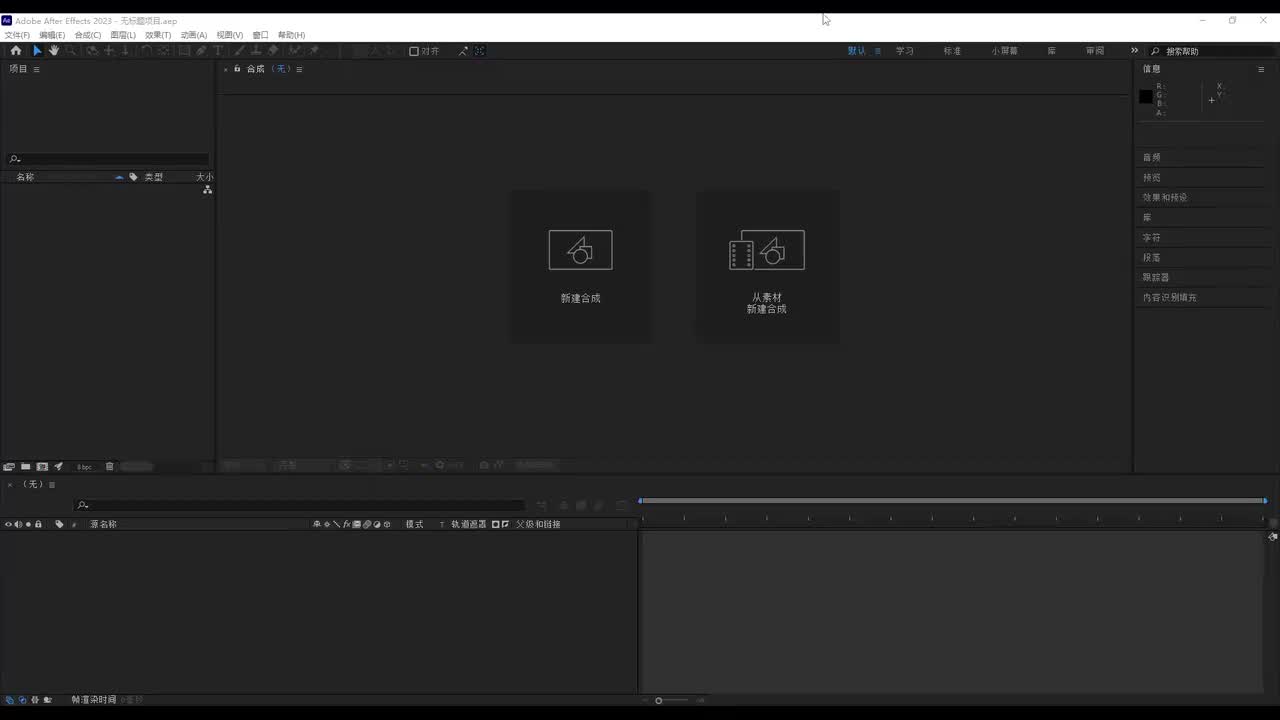
Task: Open the 字符 panel
Action: tap(1152, 237)
